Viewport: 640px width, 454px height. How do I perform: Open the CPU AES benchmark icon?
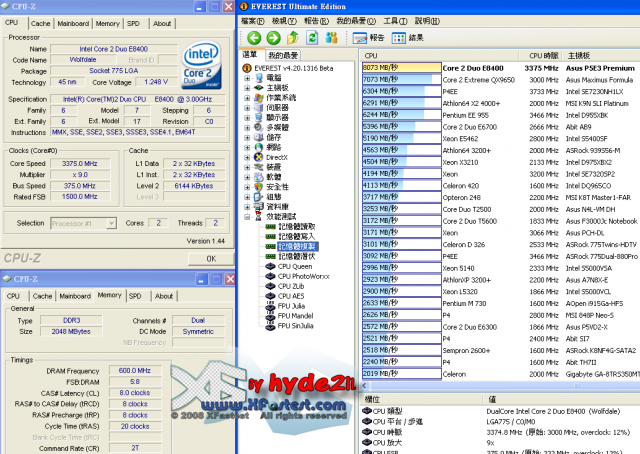(270, 296)
